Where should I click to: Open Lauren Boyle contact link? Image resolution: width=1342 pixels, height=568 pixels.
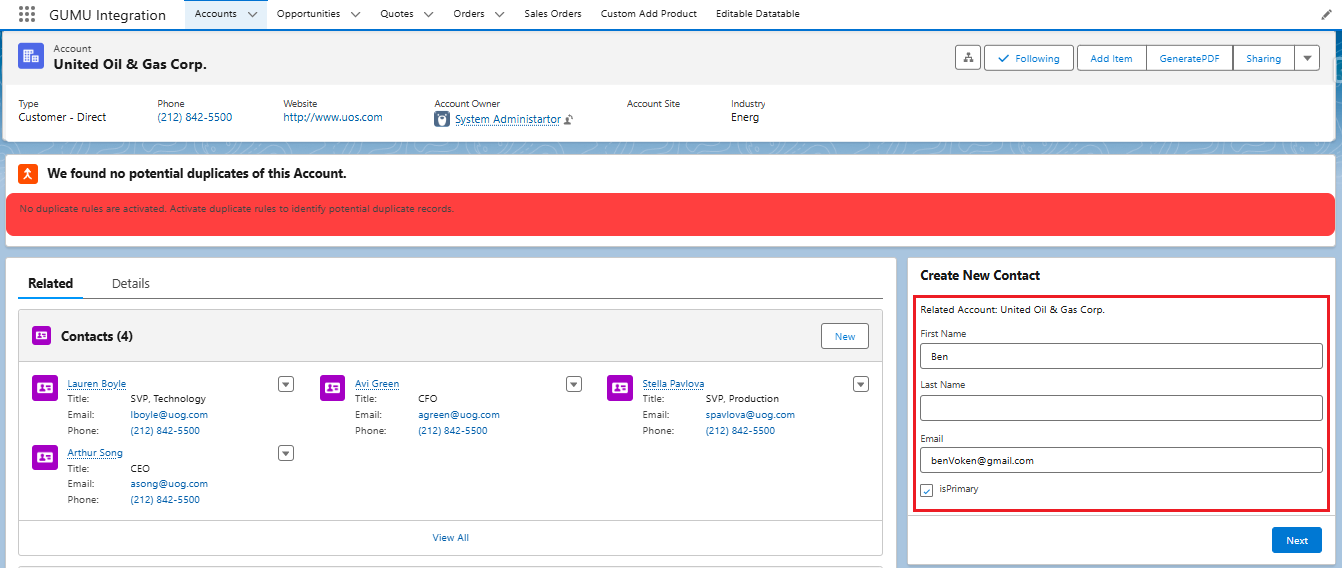[97, 384]
